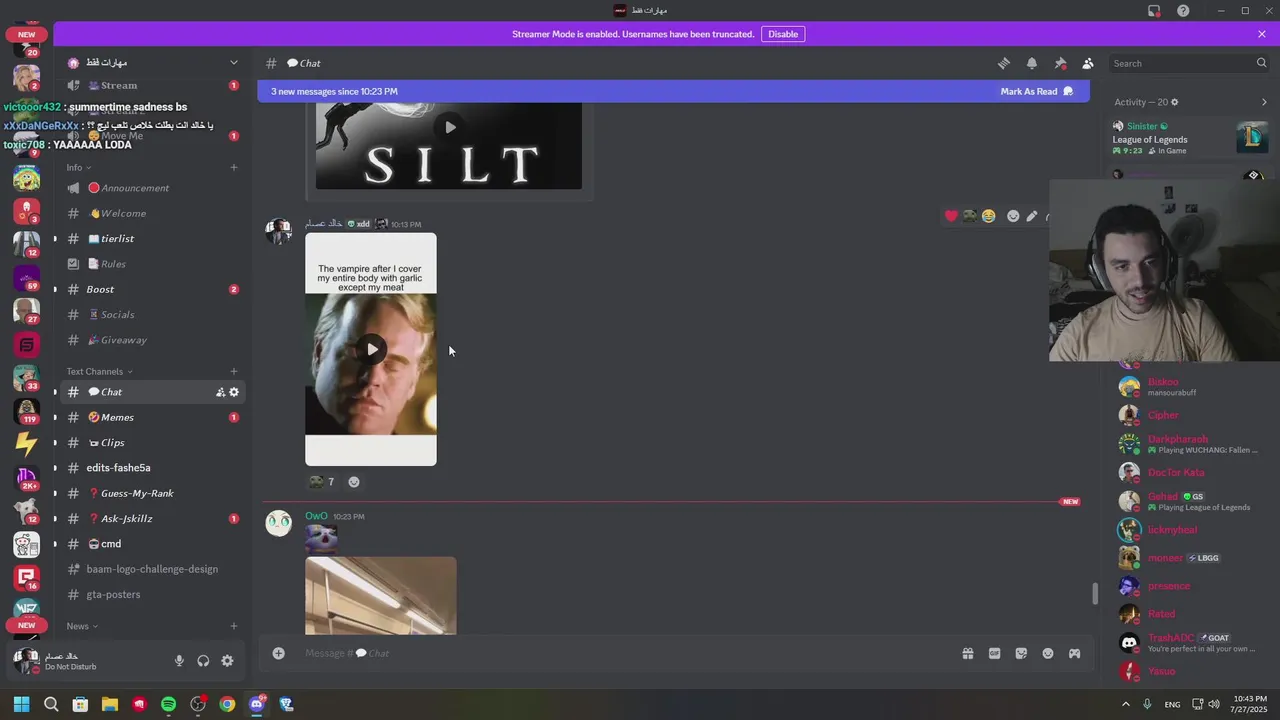Viewport: 1280px width, 720px height.
Task: Open the tierlist channel
Action: pos(152,238)
